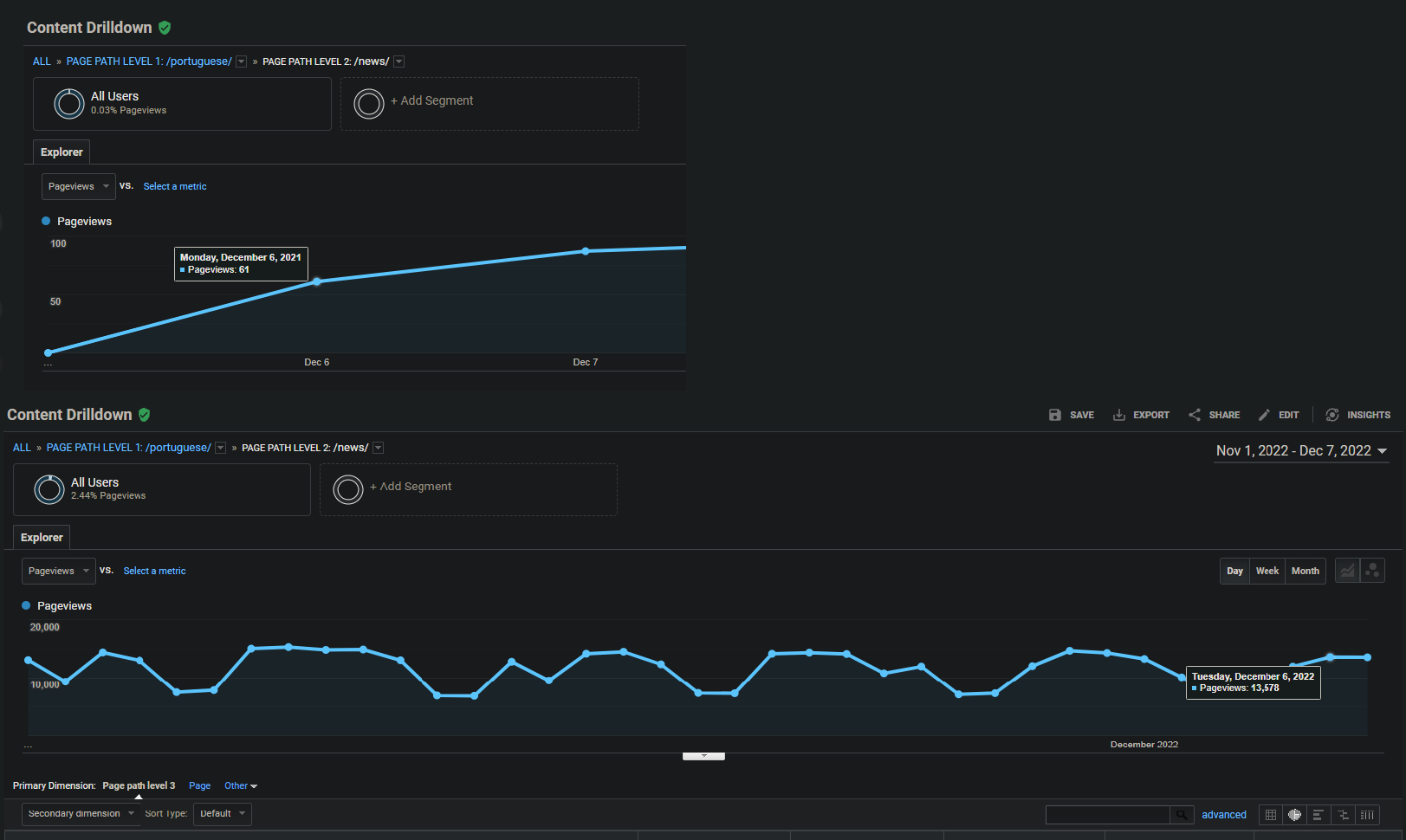Click the Save disk icon
The width and height of the screenshot is (1406, 840).
(1054, 415)
